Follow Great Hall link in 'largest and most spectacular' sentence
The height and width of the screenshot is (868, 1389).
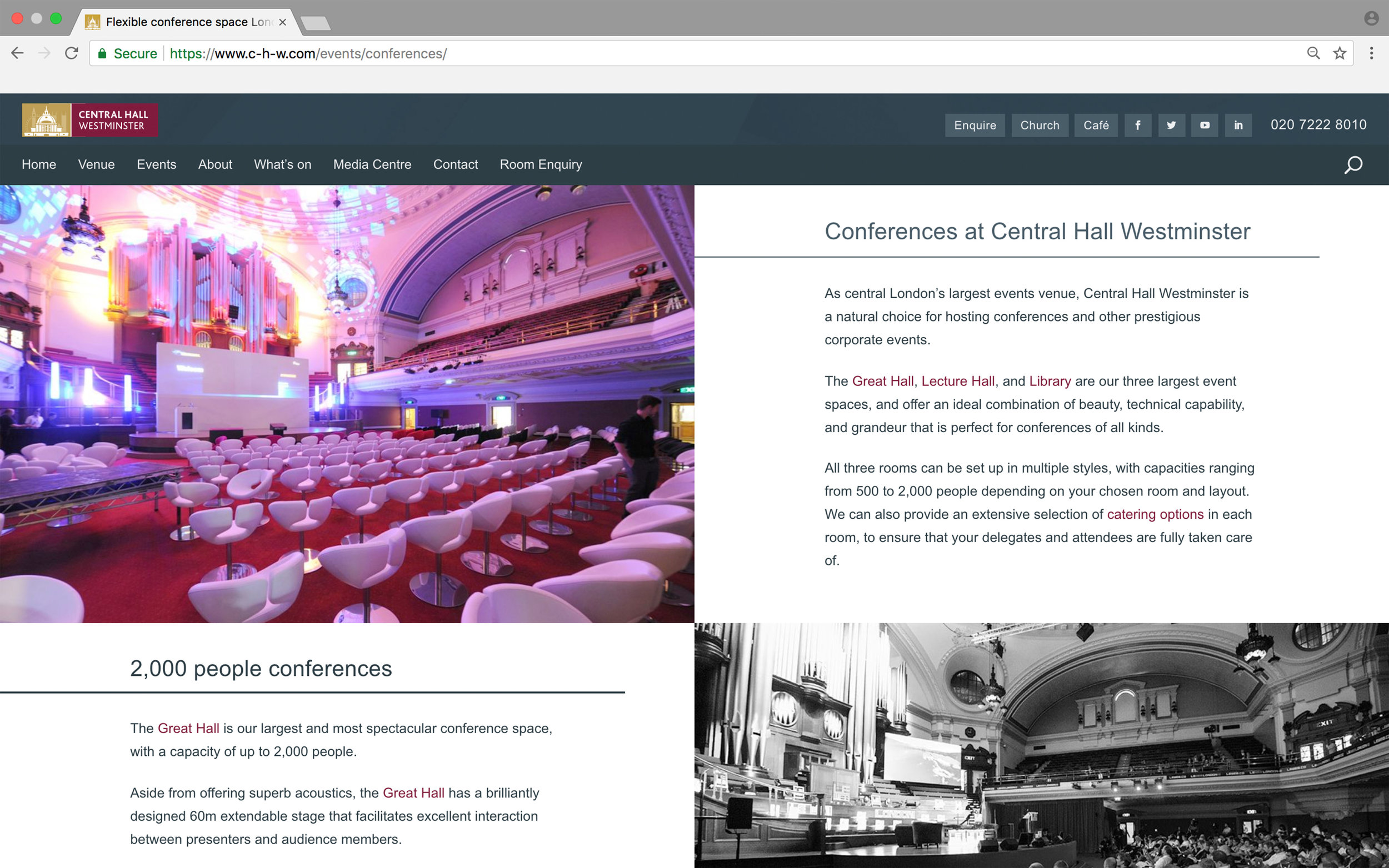(x=188, y=728)
